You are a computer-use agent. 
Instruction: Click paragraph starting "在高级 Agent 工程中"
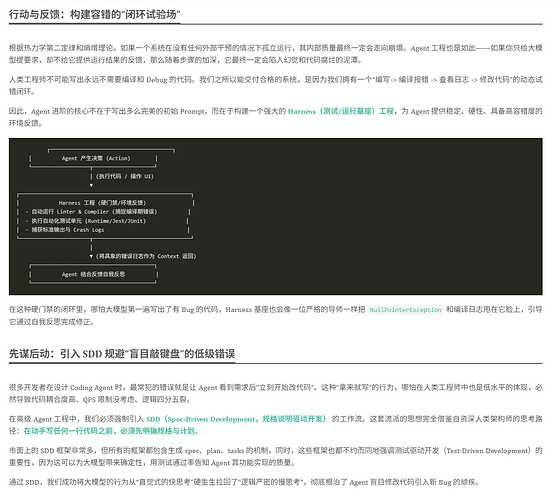(x=276, y=425)
